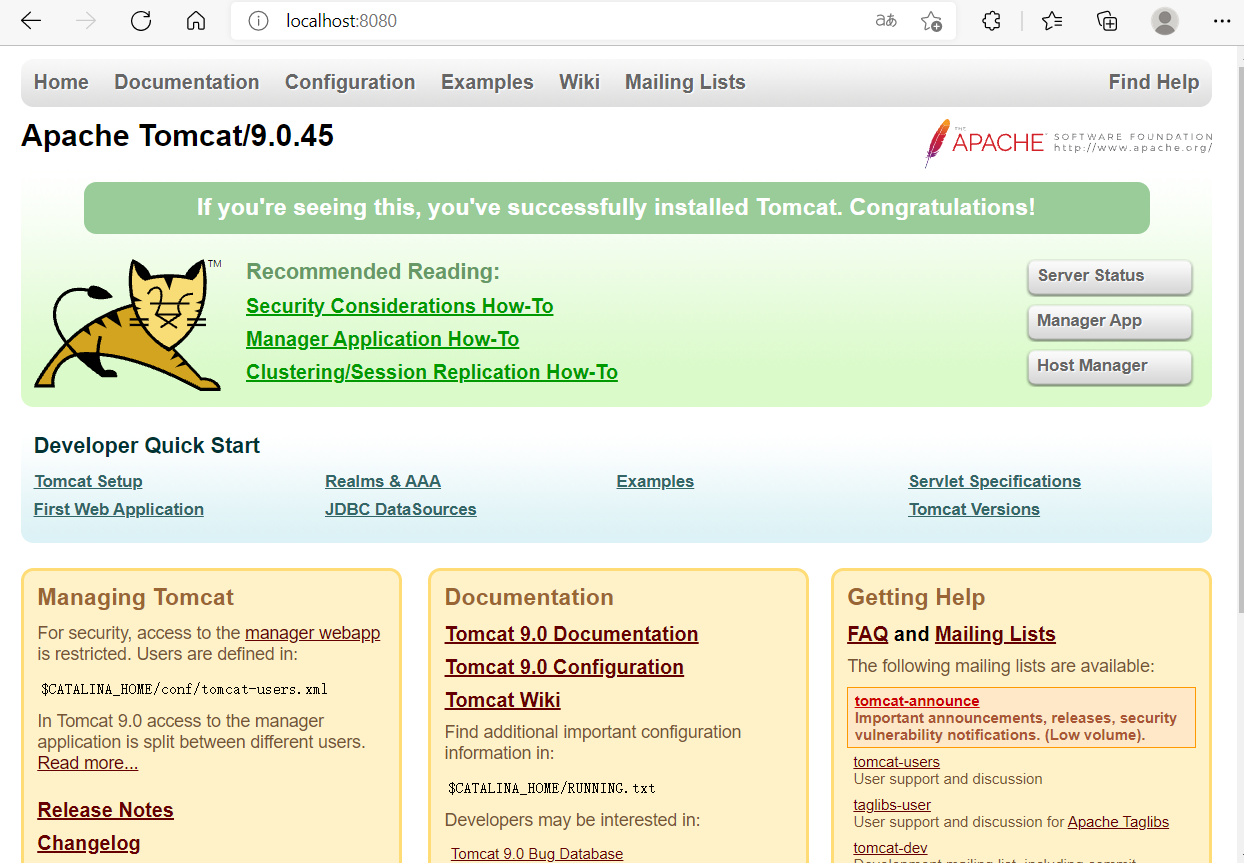The width and height of the screenshot is (1244, 863).
Task: Open the Examples navigation item
Action: (487, 83)
